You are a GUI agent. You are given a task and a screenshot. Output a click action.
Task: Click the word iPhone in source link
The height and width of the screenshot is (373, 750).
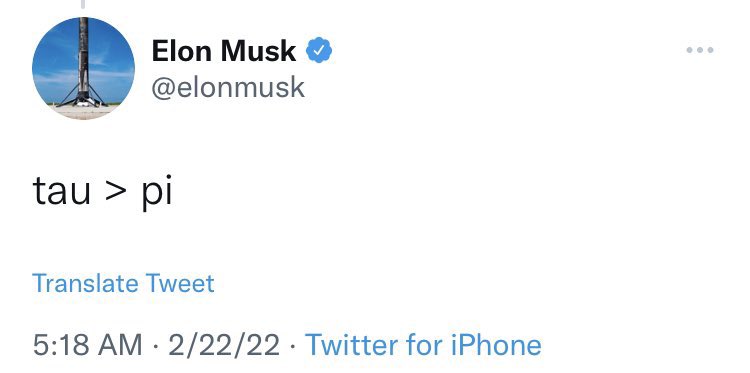point(496,344)
